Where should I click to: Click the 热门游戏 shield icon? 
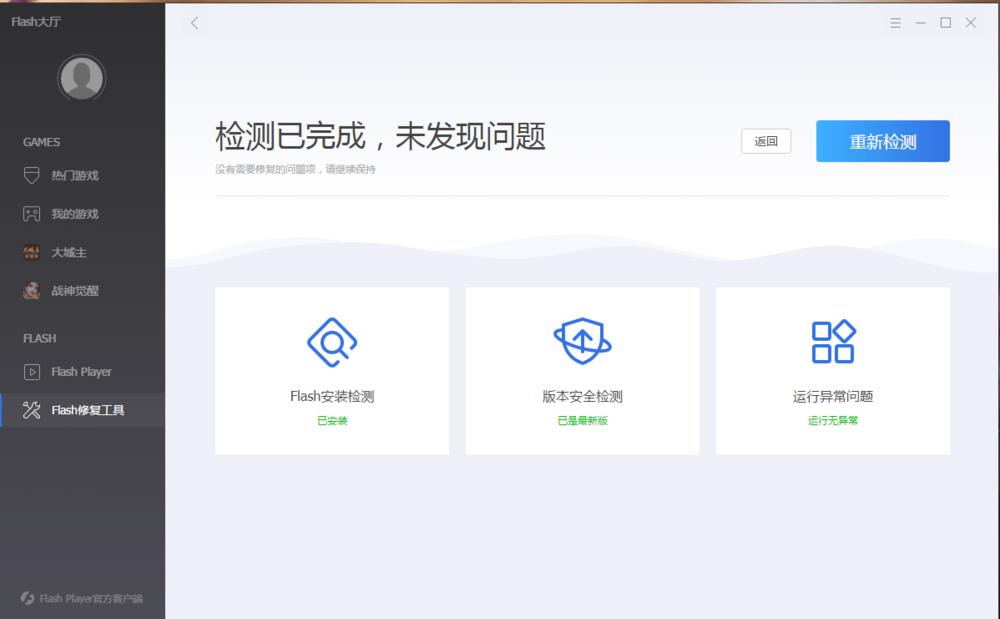(31, 175)
